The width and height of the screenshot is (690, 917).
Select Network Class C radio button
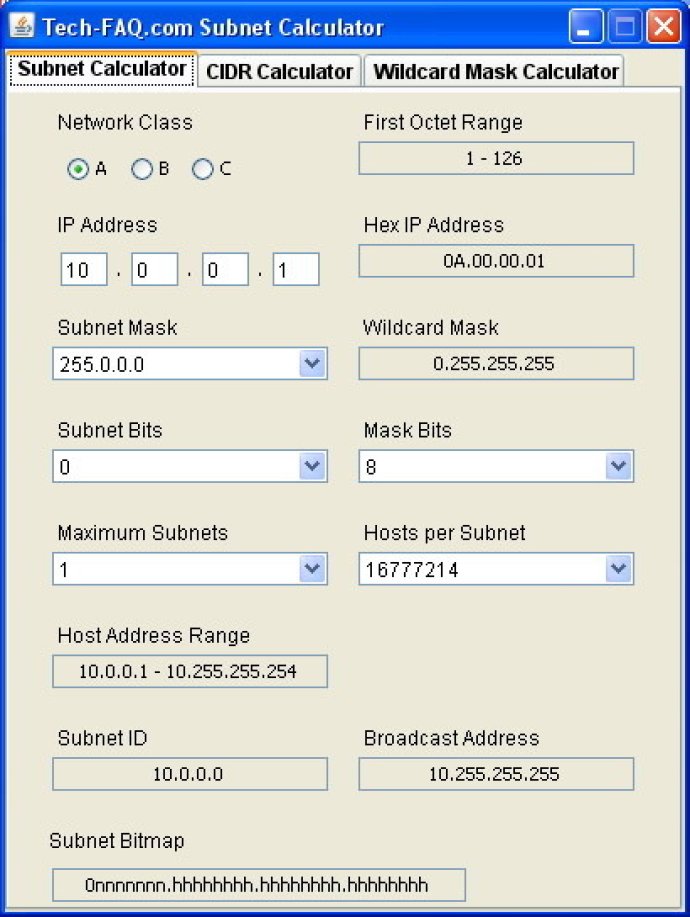[x=203, y=169]
